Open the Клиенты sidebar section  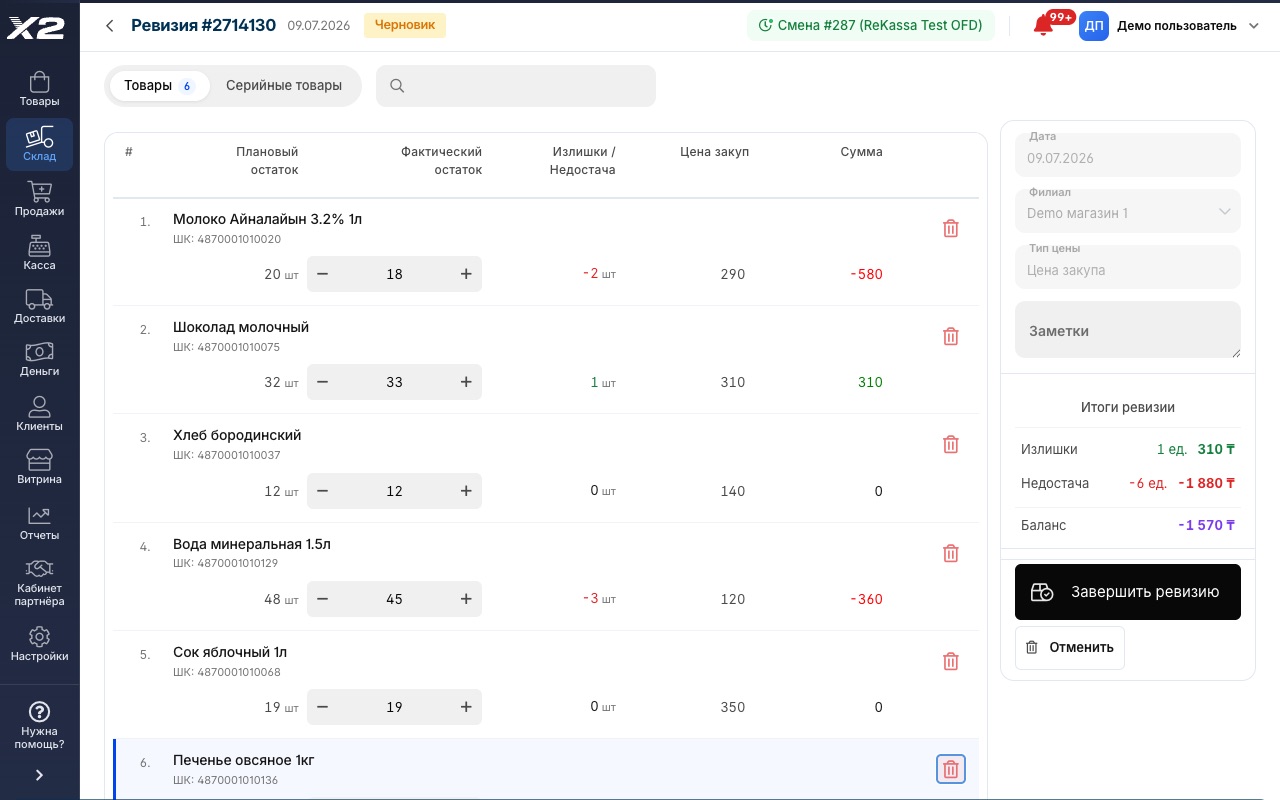[39, 413]
